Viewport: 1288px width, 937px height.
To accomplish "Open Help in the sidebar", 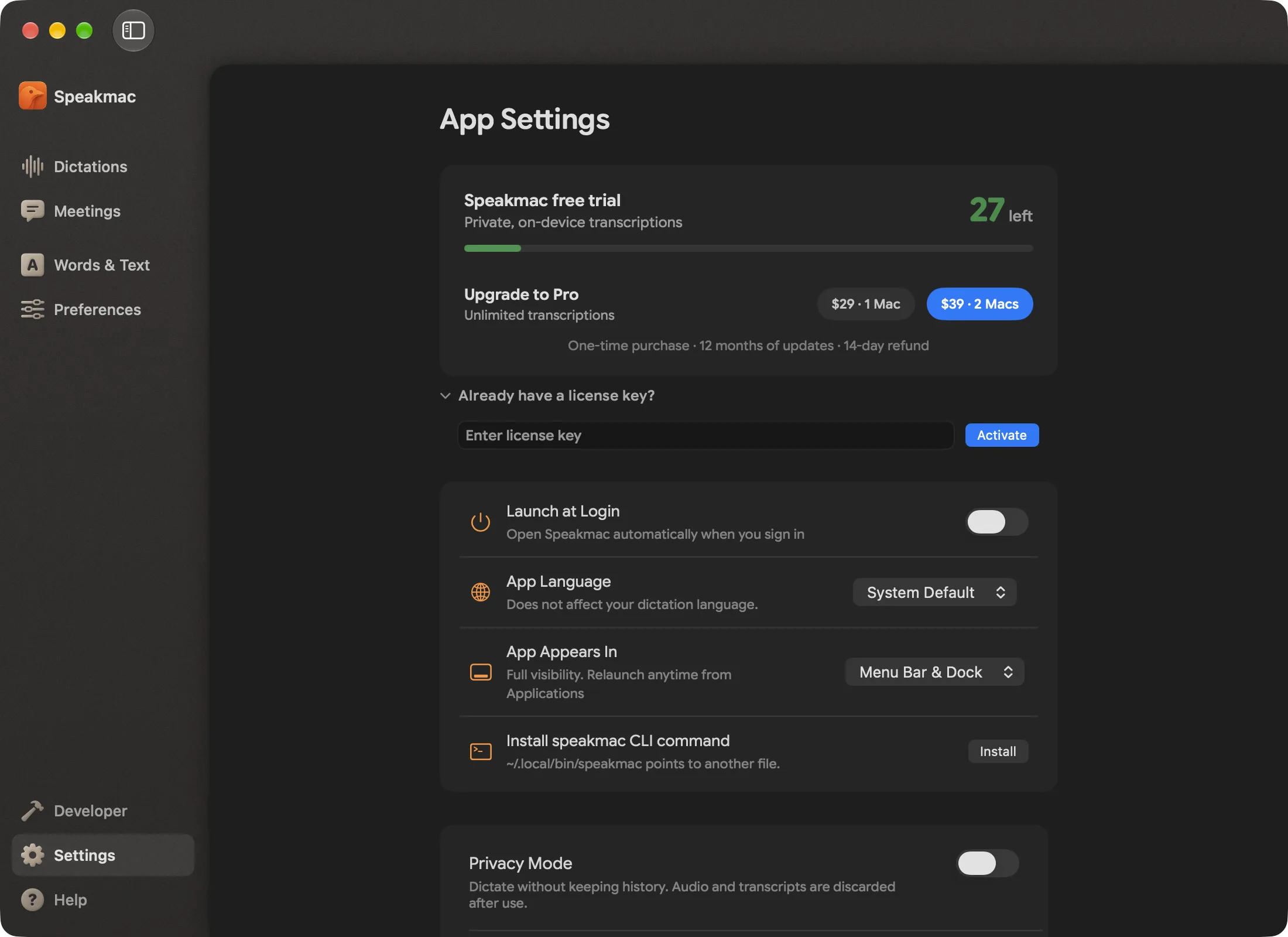I will pos(103,900).
